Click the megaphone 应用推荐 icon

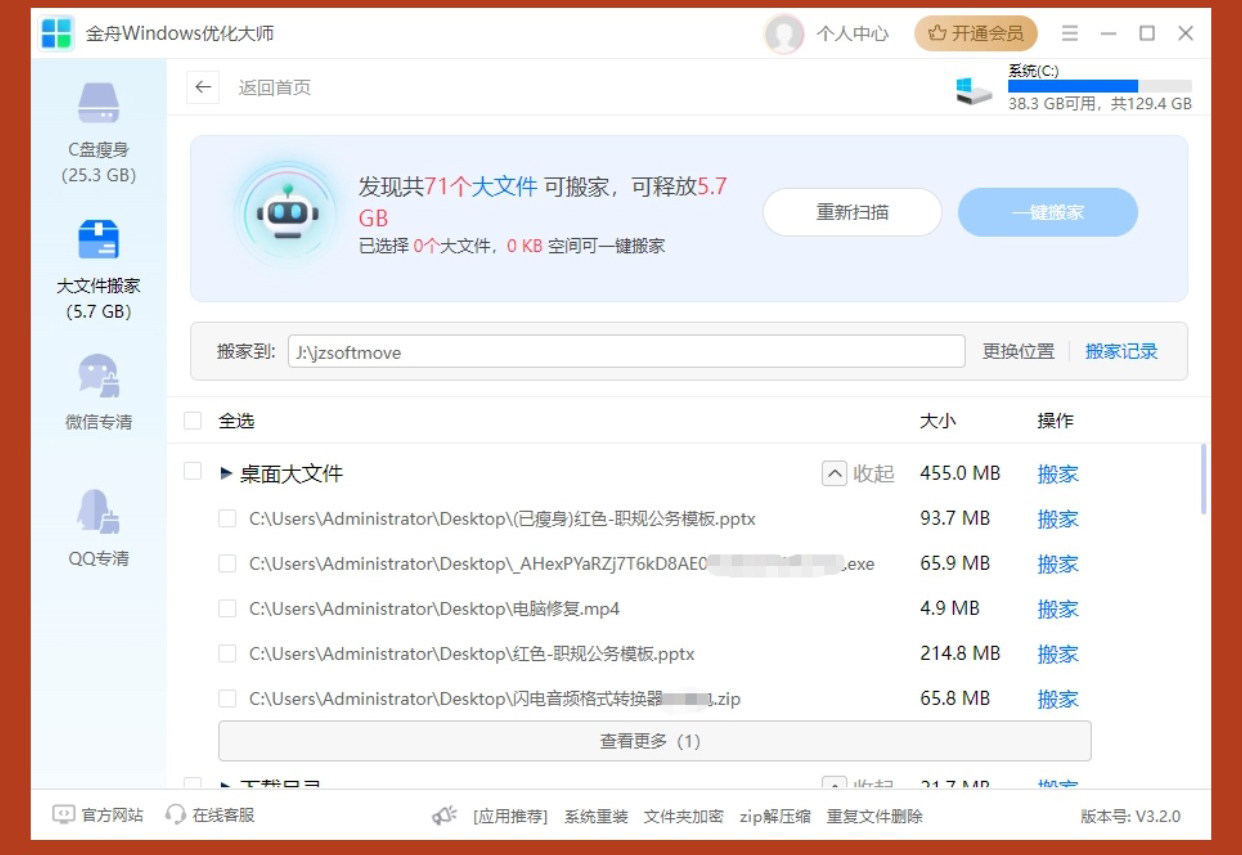pyautogui.click(x=445, y=816)
